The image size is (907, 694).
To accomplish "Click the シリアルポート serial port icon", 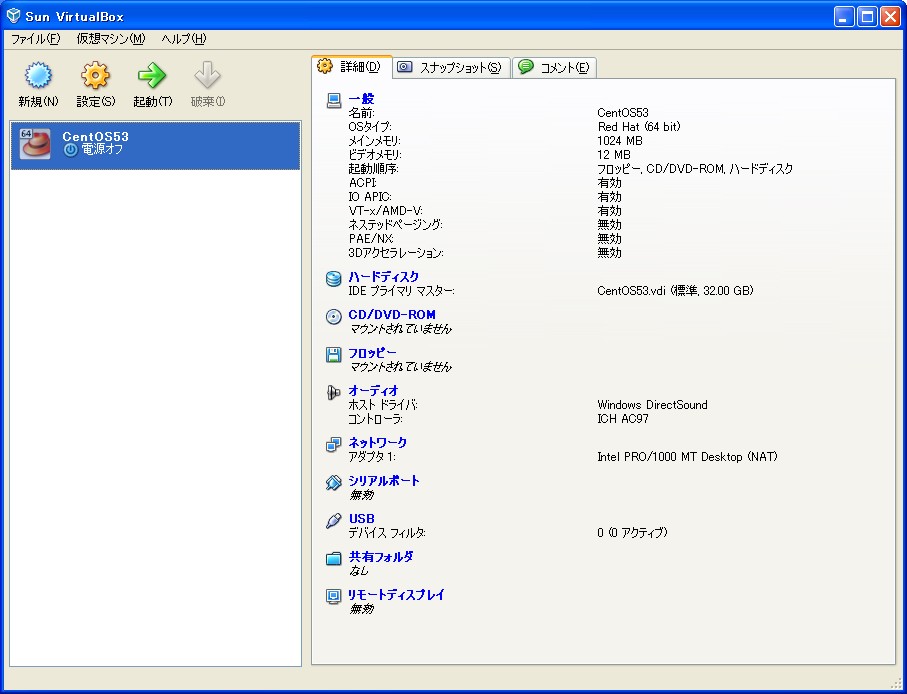I will tap(334, 483).
